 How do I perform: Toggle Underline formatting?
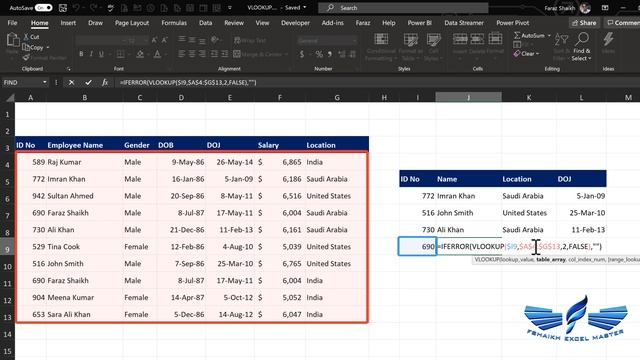coord(101,54)
